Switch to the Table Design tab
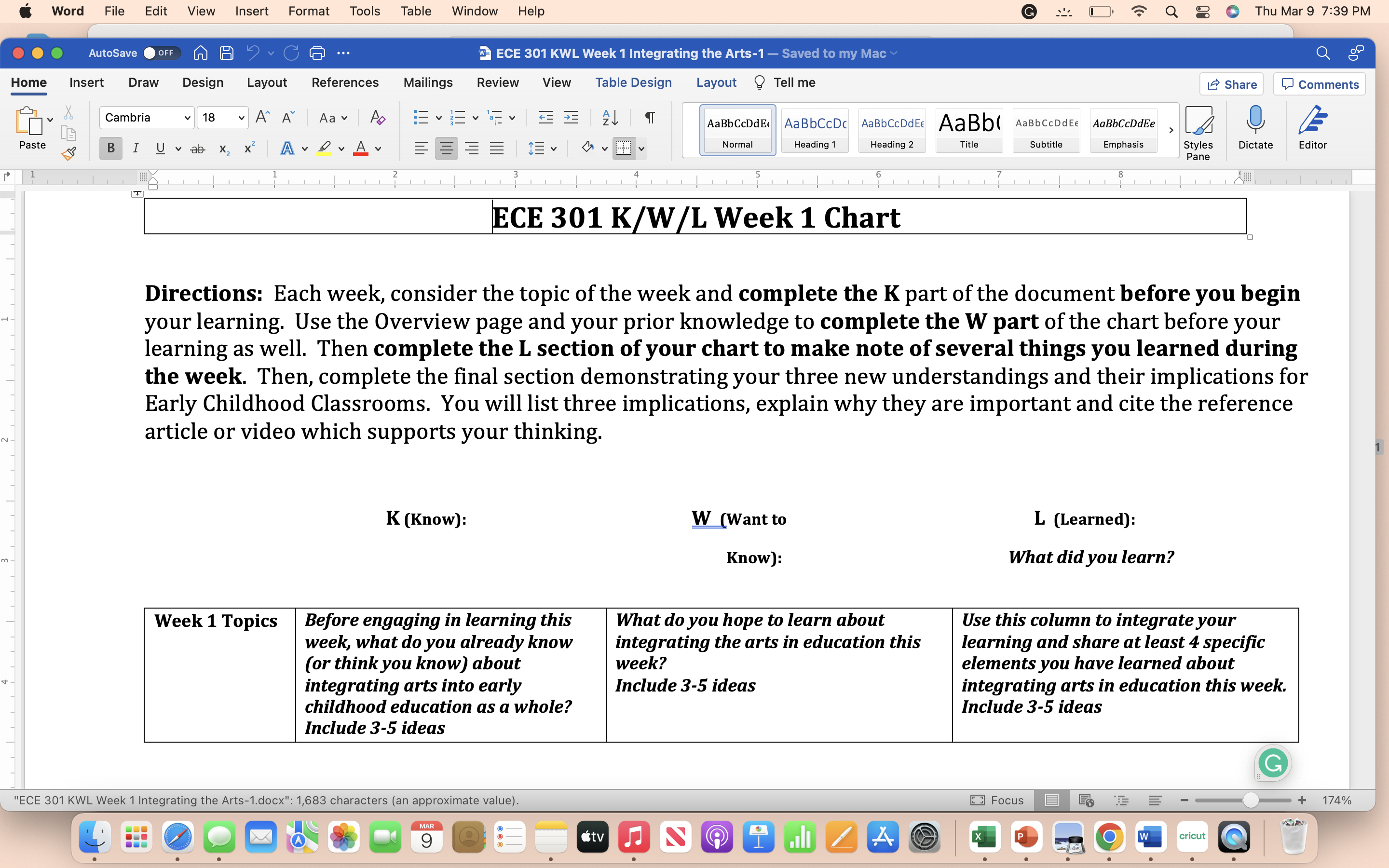 point(633,82)
